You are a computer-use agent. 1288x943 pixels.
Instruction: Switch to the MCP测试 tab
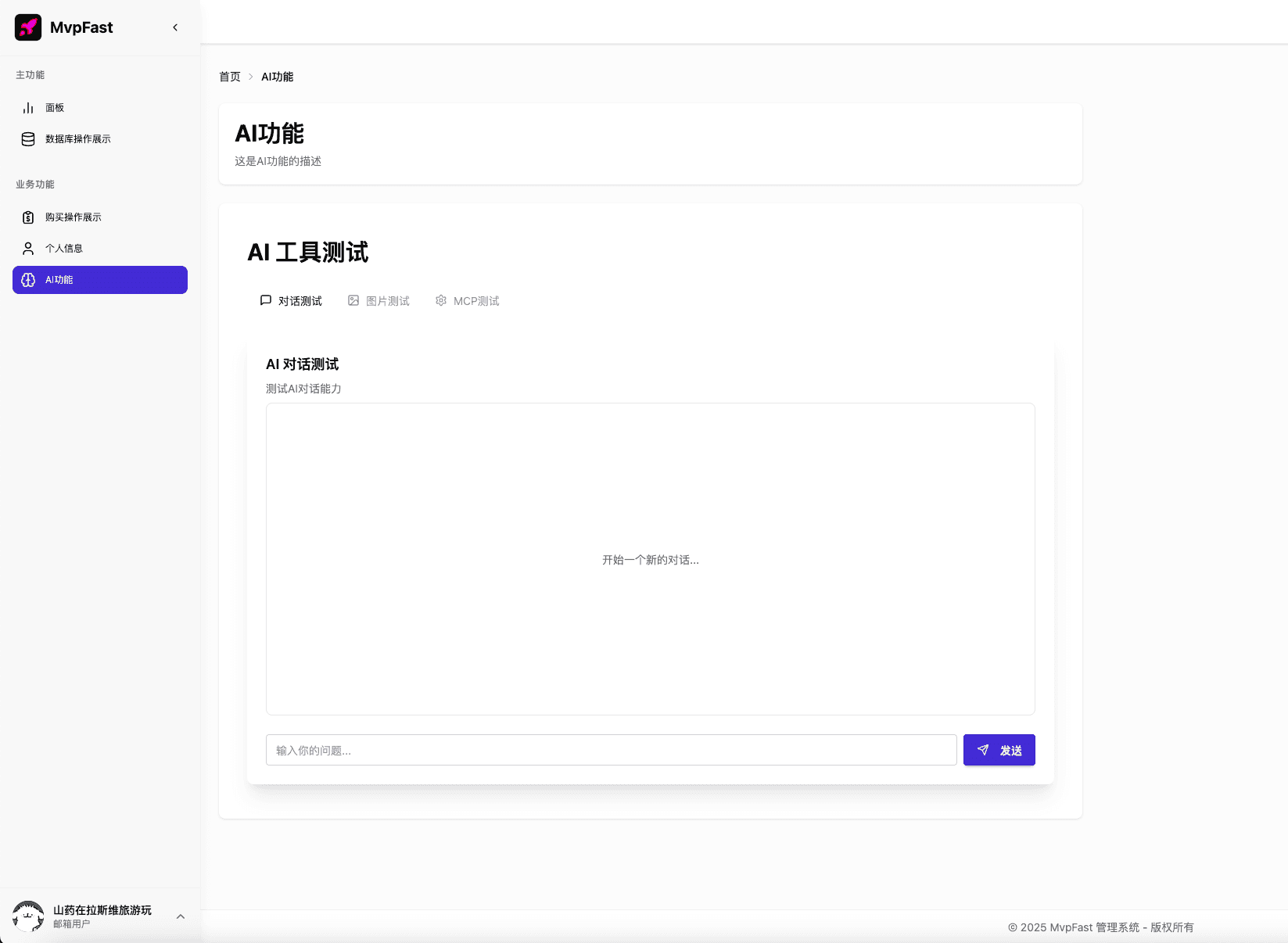[x=476, y=300]
